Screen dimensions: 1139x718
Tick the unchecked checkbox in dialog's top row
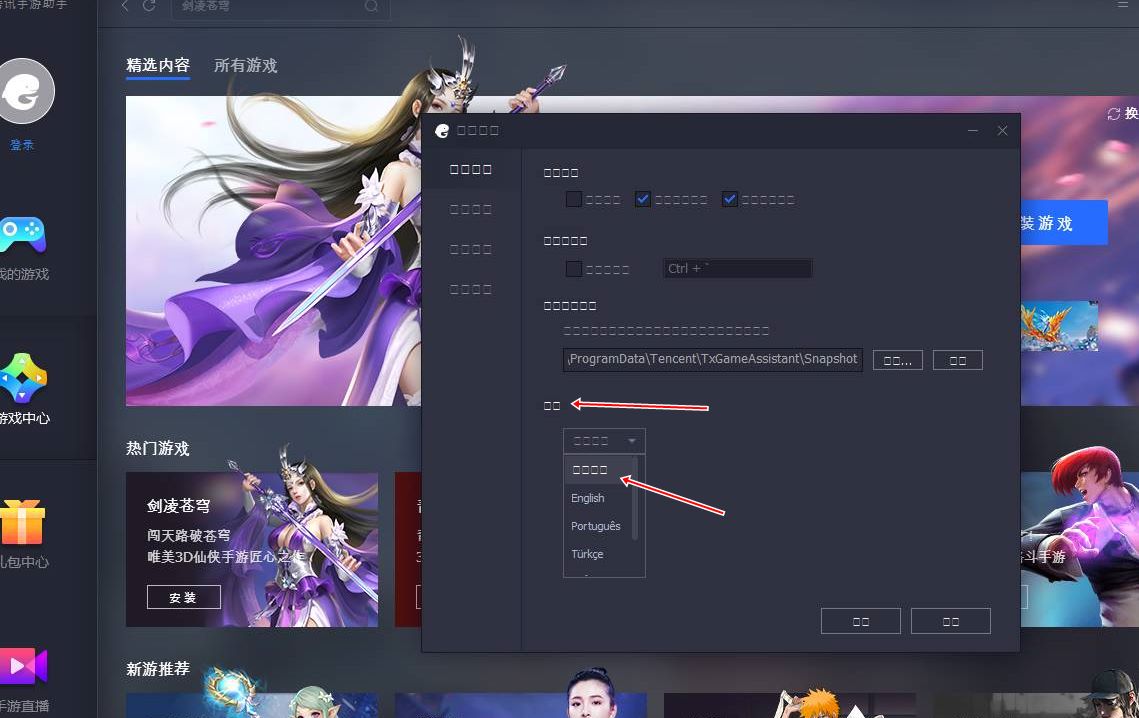click(x=574, y=199)
